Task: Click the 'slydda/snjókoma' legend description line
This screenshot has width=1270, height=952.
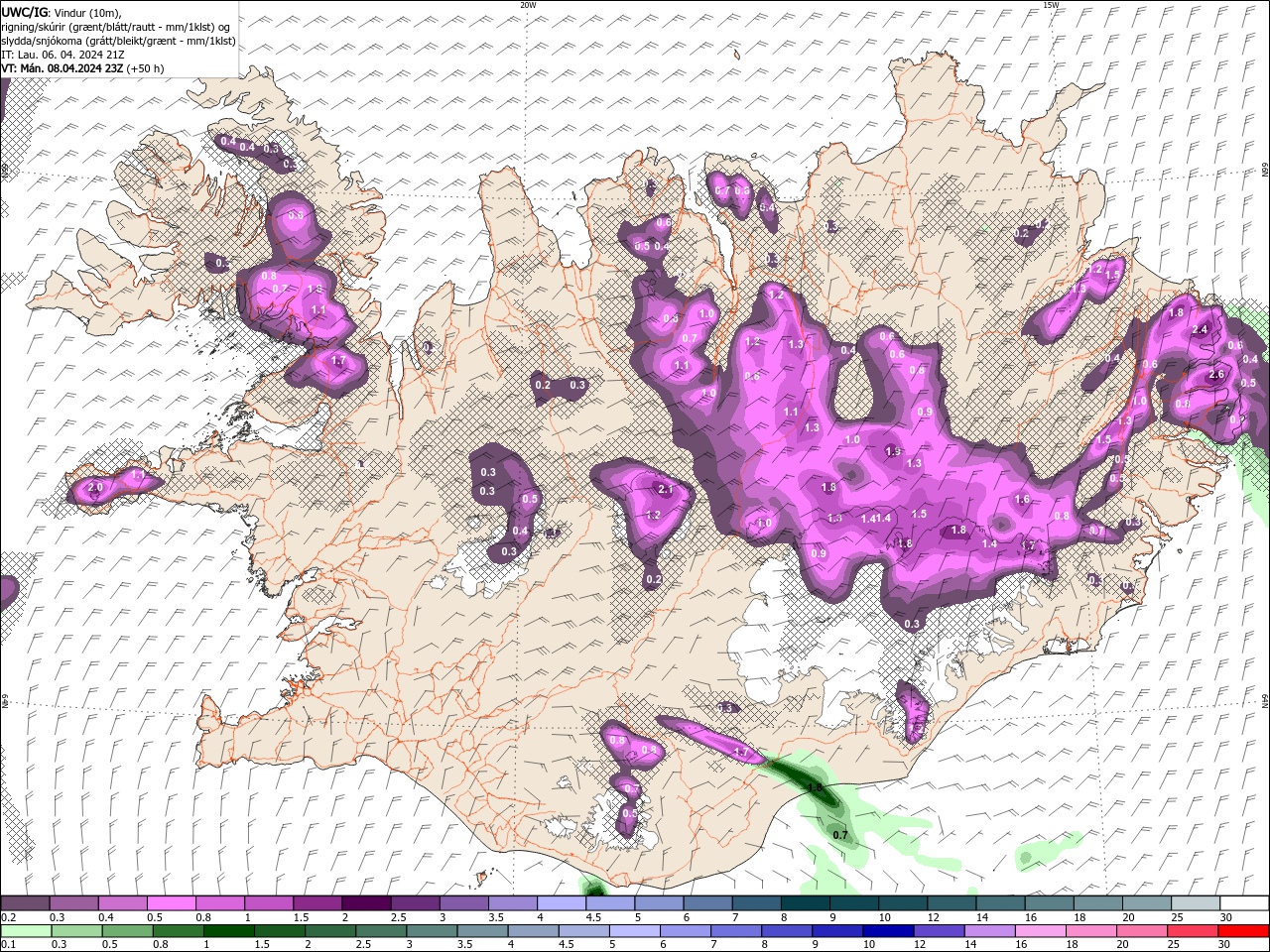Action: tap(118, 41)
